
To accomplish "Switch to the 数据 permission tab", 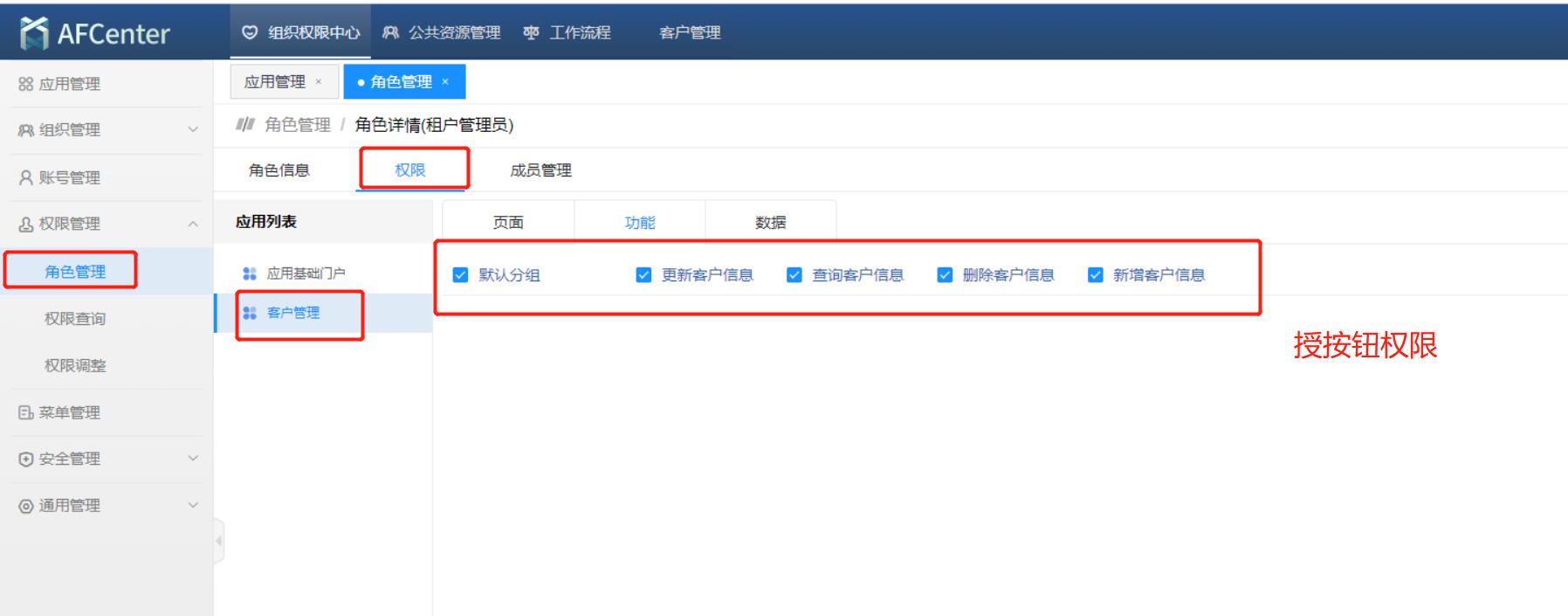I will point(770,222).
